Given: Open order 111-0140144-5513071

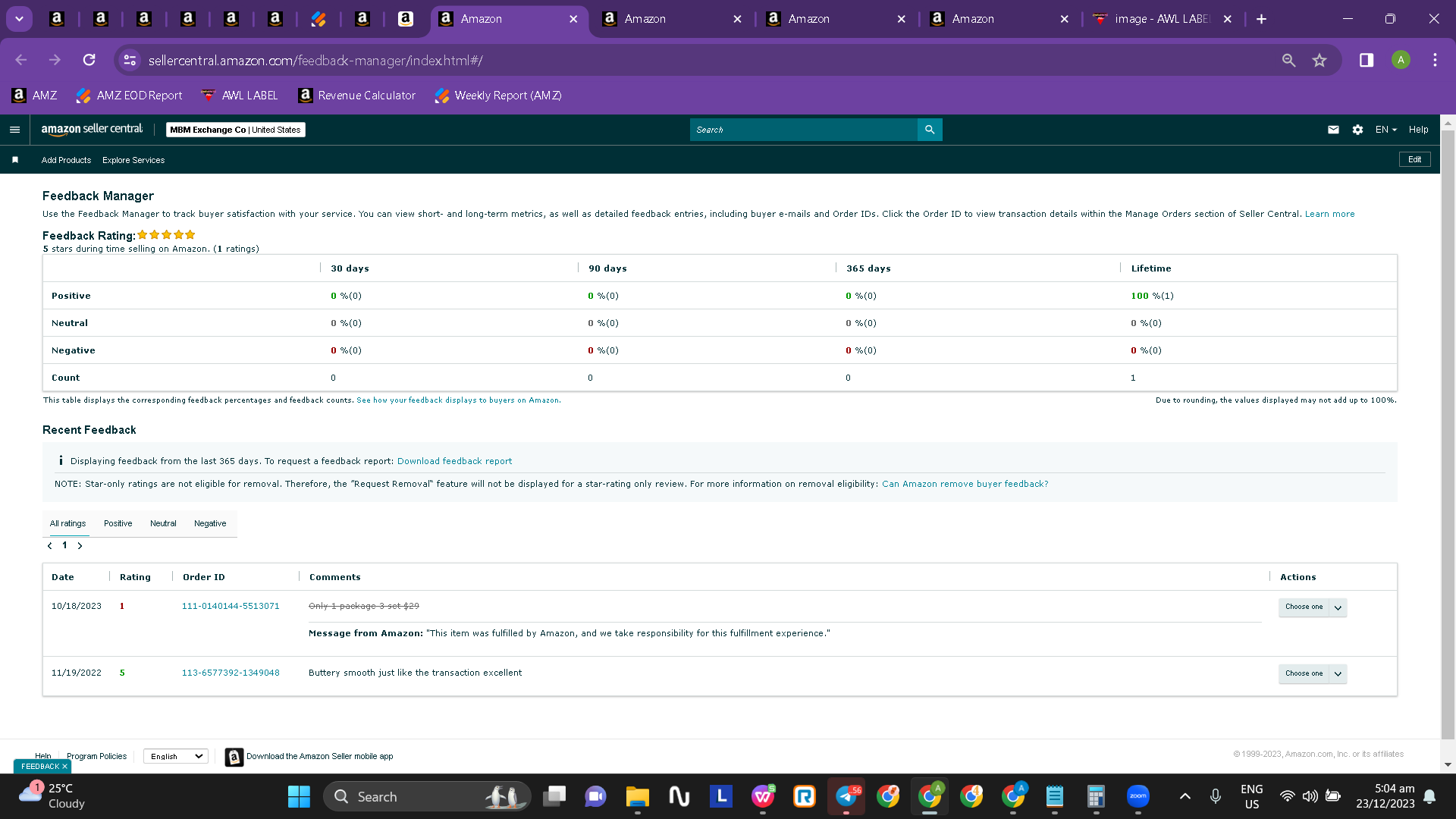Looking at the screenshot, I should [x=231, y=606].
